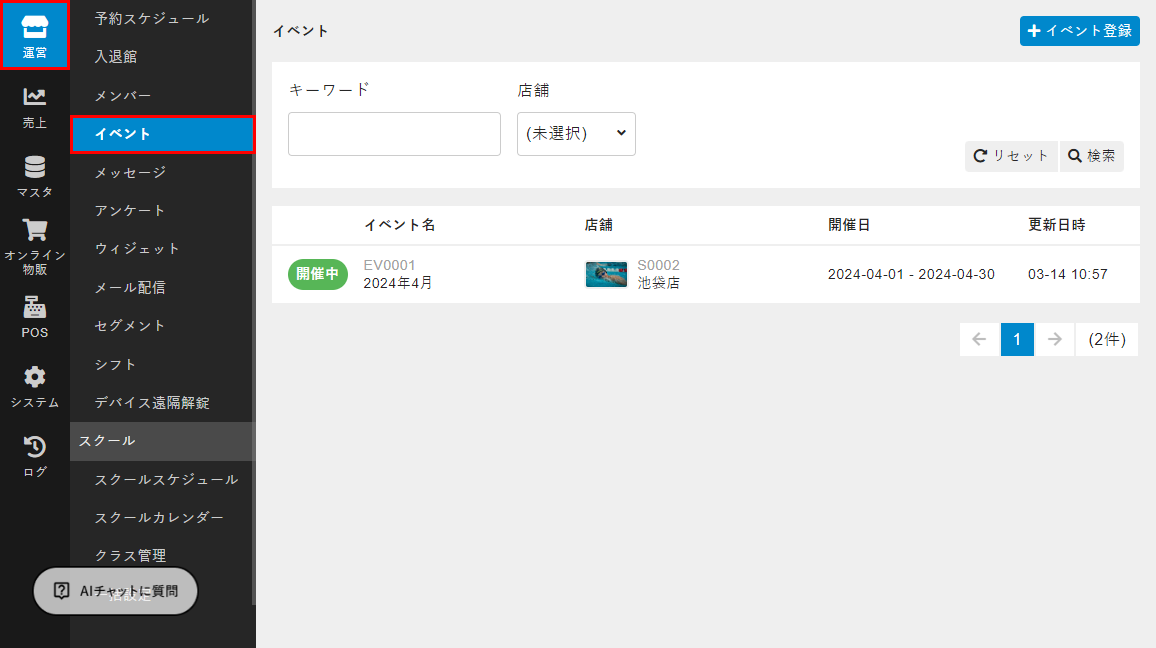Open the AIチャットに質問 help button
1156x648 pixels.
[116, 591]
